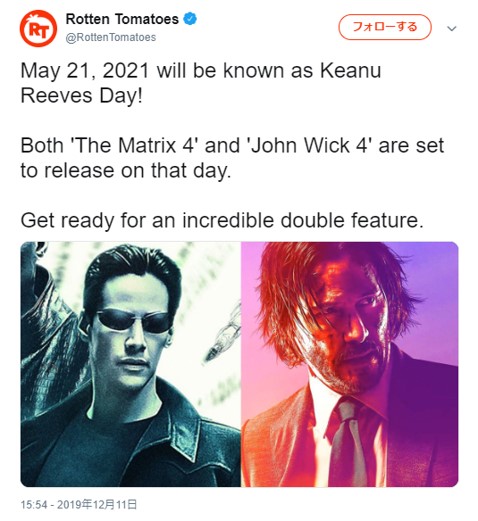Viewport: 478px width, 521px height.
Task: Click Neo's sunglasses in the Matrix image
Action: tap(133, 321)
